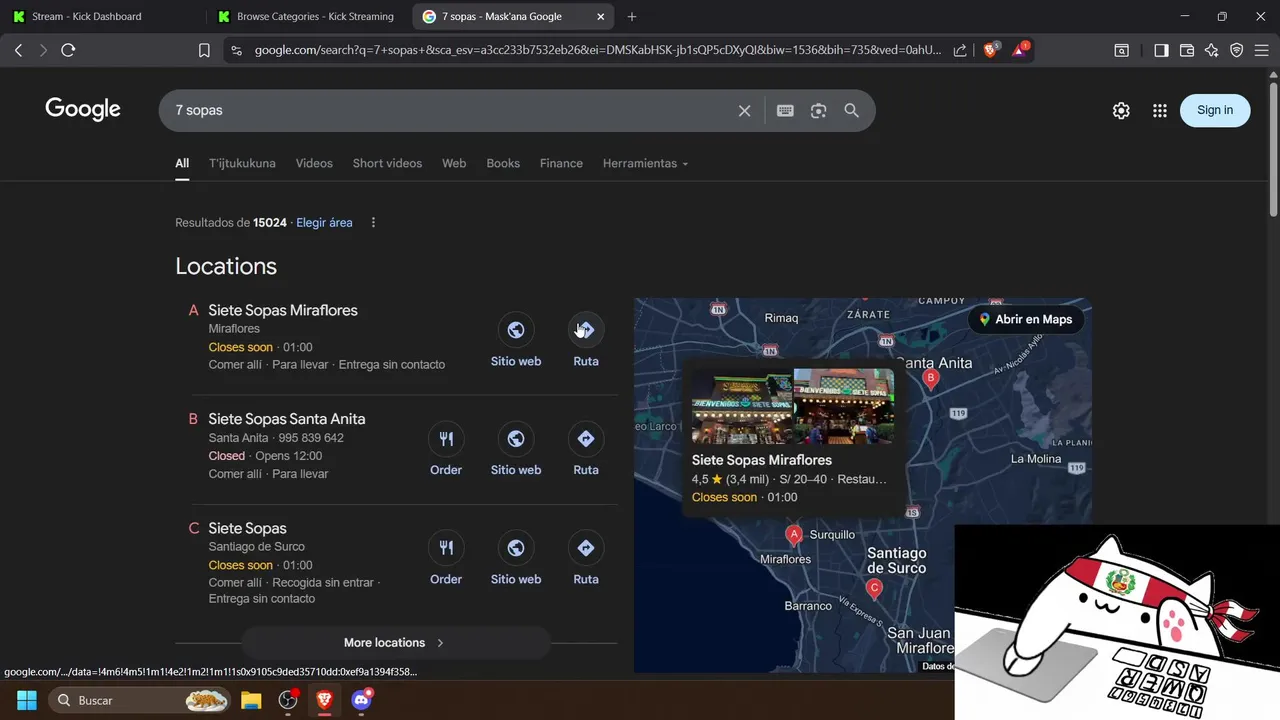
Task: Open the browser hamburger menu
Action: 1263,50
